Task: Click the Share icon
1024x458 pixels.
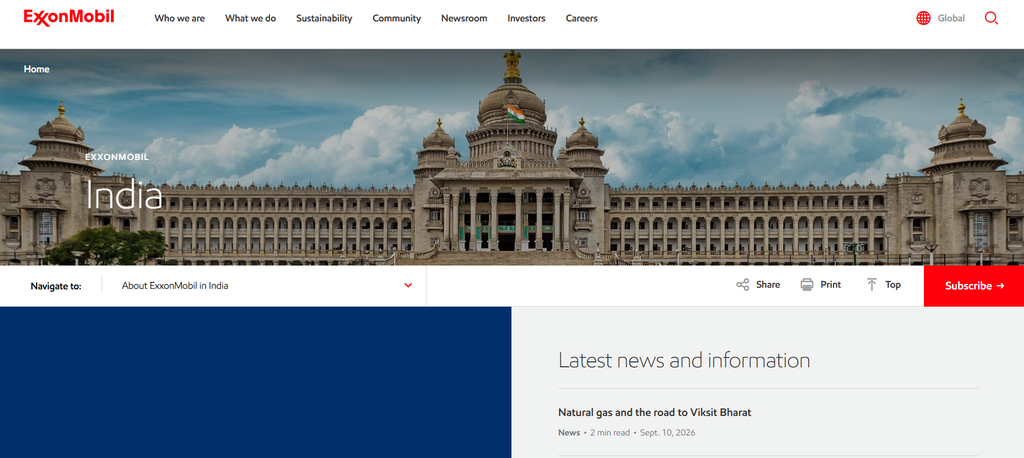Action: 743,285
